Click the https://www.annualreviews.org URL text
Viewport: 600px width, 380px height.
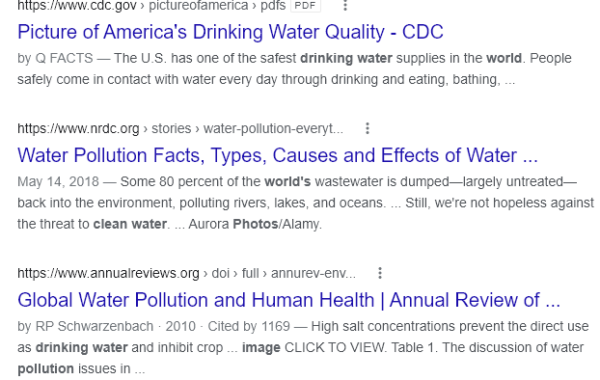coord(108,273)
